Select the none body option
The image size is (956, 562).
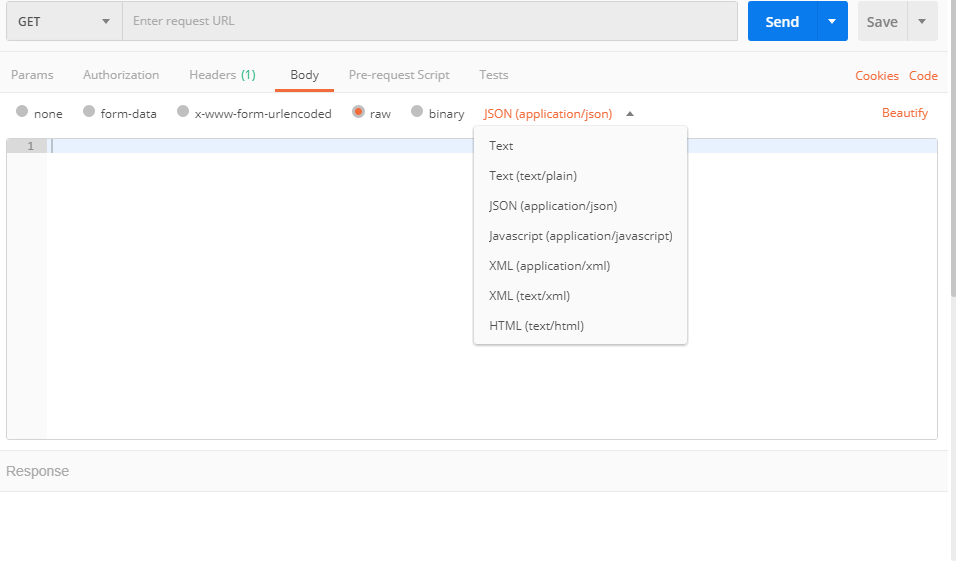pyautogui.click(x=23, y=112)
